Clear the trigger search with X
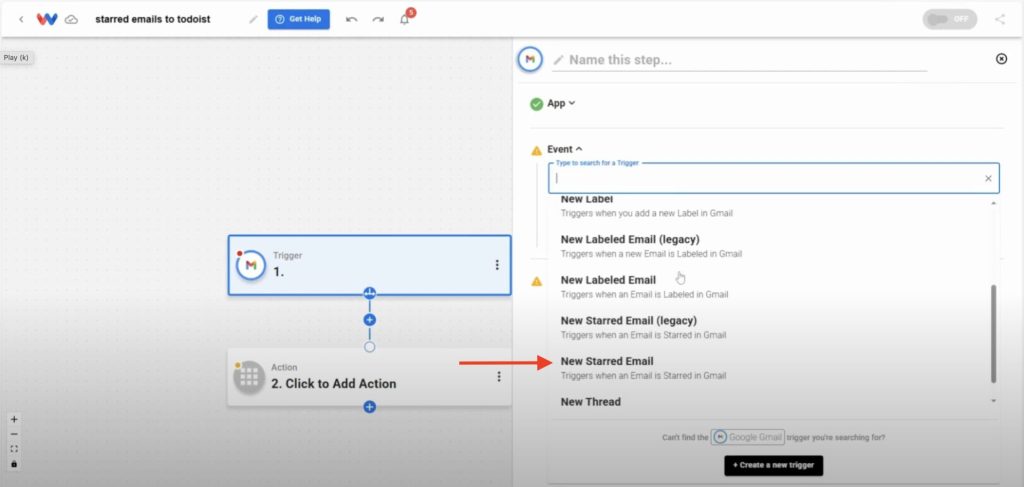The image size is (1024, 487). click(988, 178)
